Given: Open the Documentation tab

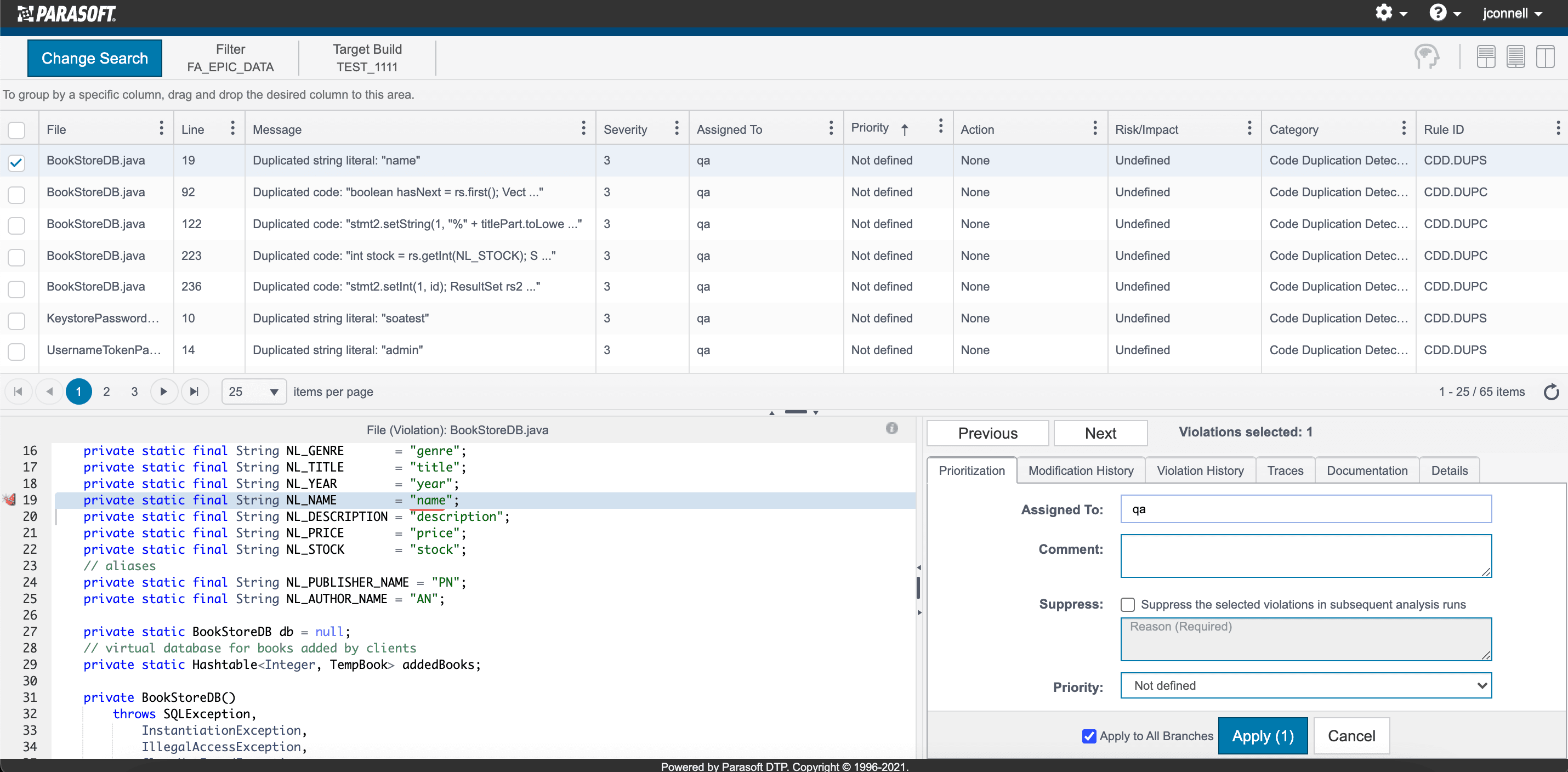Looking at the screenshot, I should tap(1367, 470).
